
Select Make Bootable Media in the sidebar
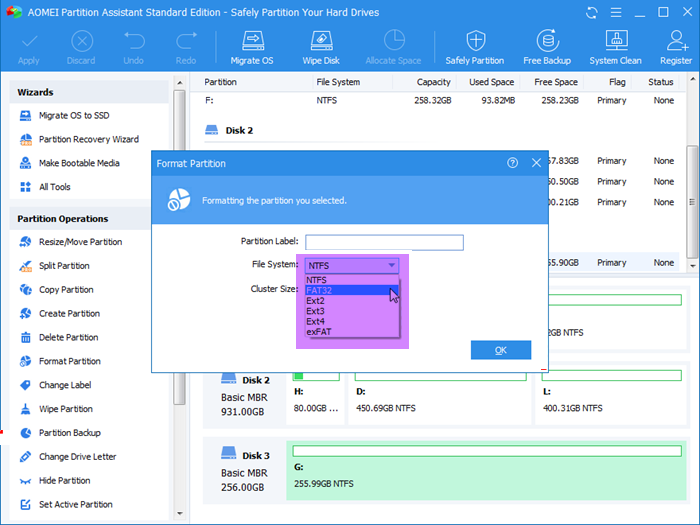[79, 164]
